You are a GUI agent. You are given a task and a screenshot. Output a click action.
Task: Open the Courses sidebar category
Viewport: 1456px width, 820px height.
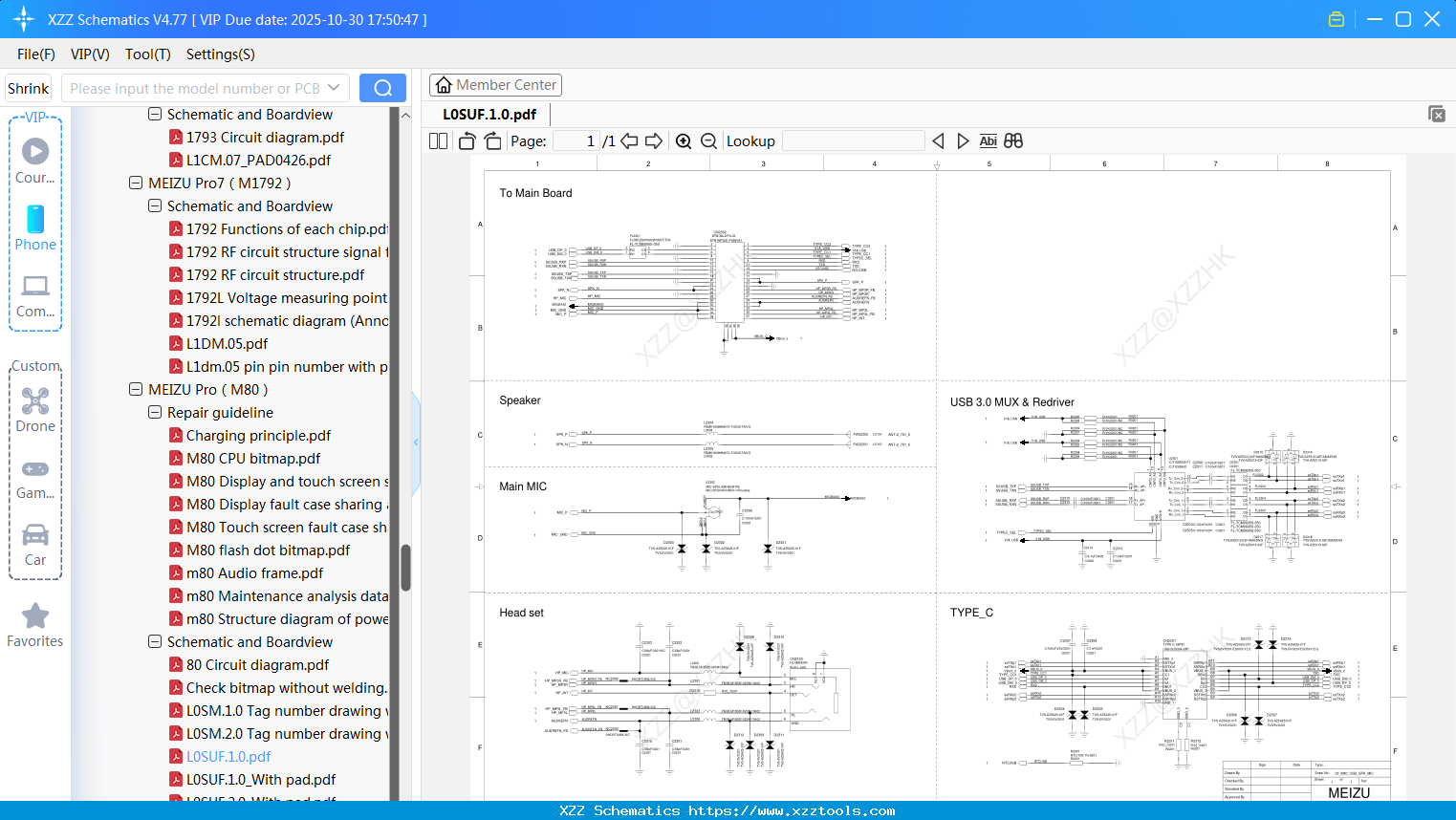click(35, 162)
